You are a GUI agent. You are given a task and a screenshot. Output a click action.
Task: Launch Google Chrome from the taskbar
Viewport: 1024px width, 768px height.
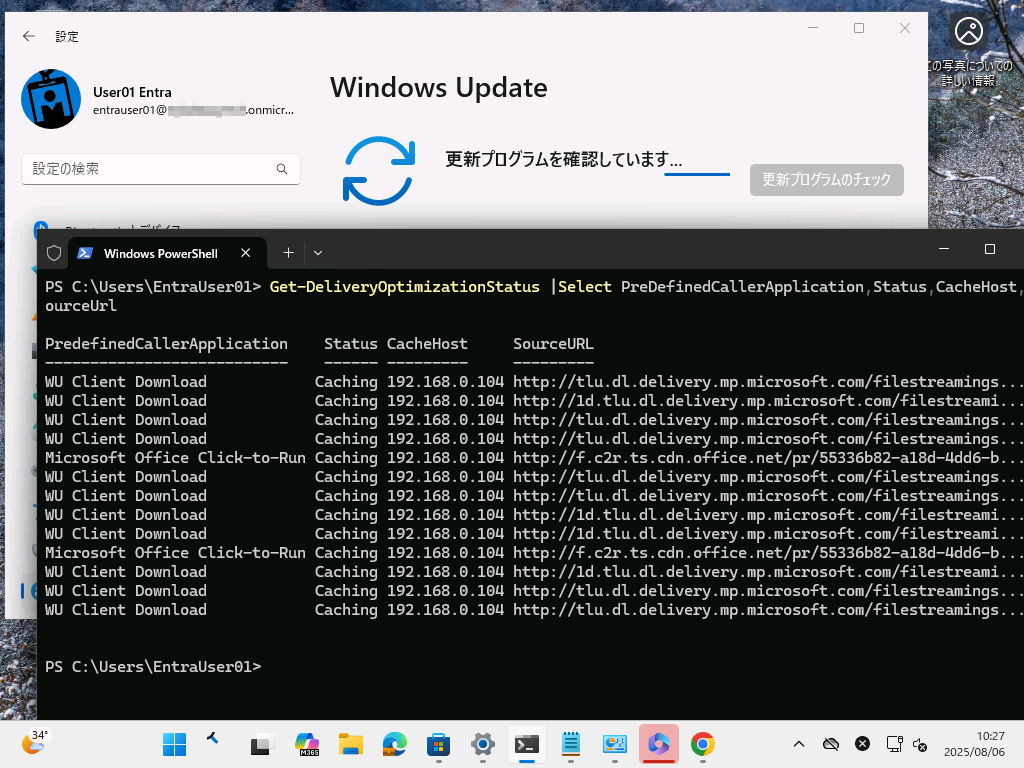702,744
